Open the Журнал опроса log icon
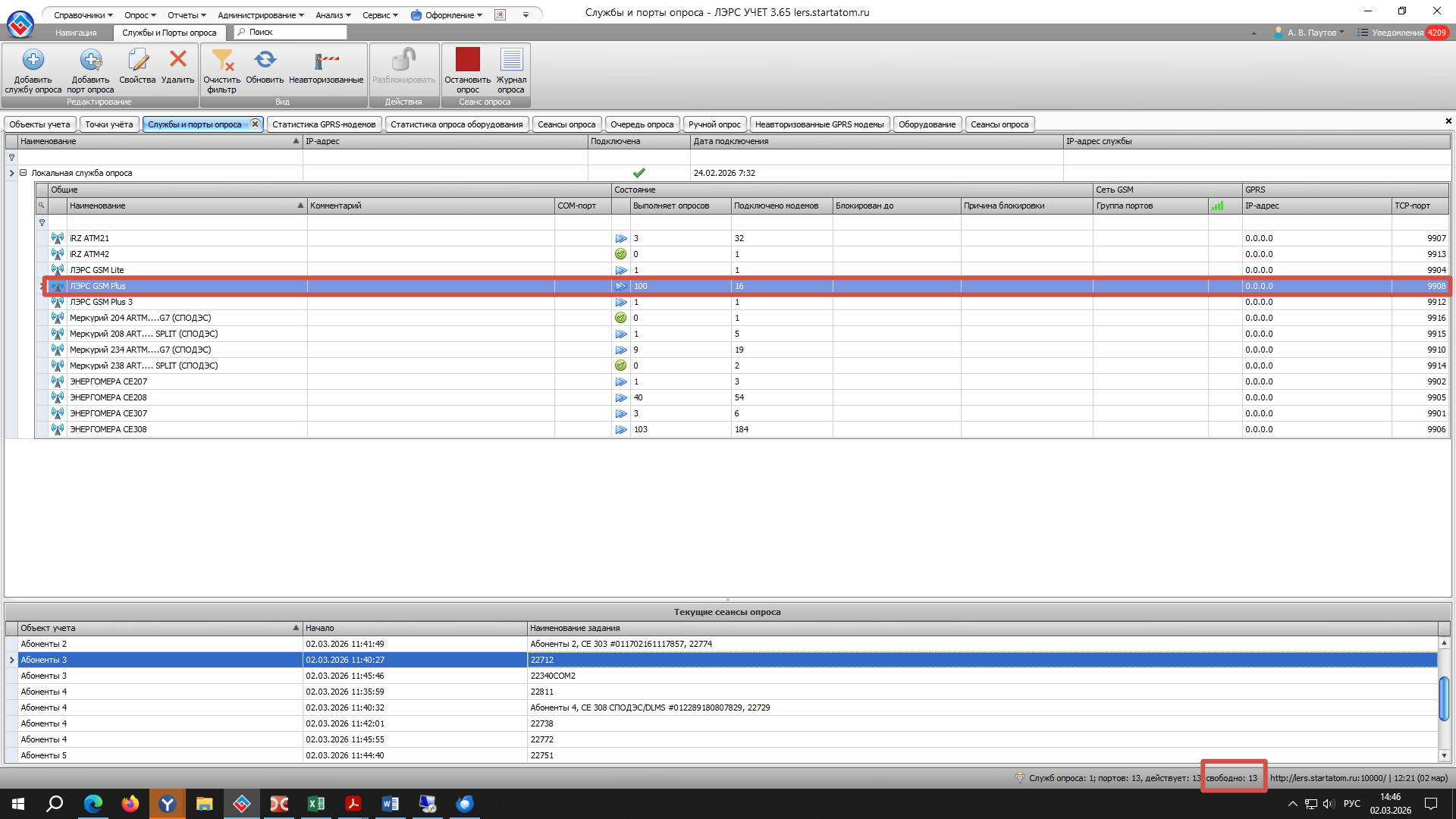1456x819 pixels. (x=511, y=60)
